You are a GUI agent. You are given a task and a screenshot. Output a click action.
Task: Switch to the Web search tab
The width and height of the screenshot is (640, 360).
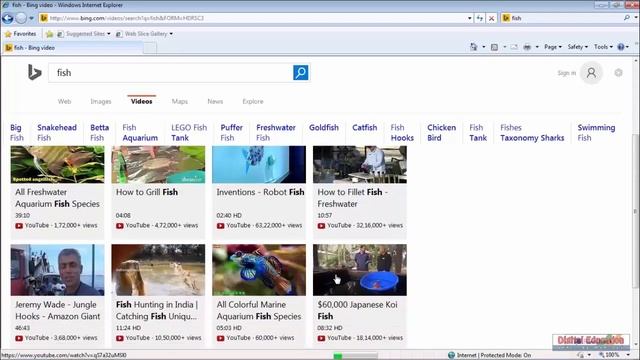[64, 101]
